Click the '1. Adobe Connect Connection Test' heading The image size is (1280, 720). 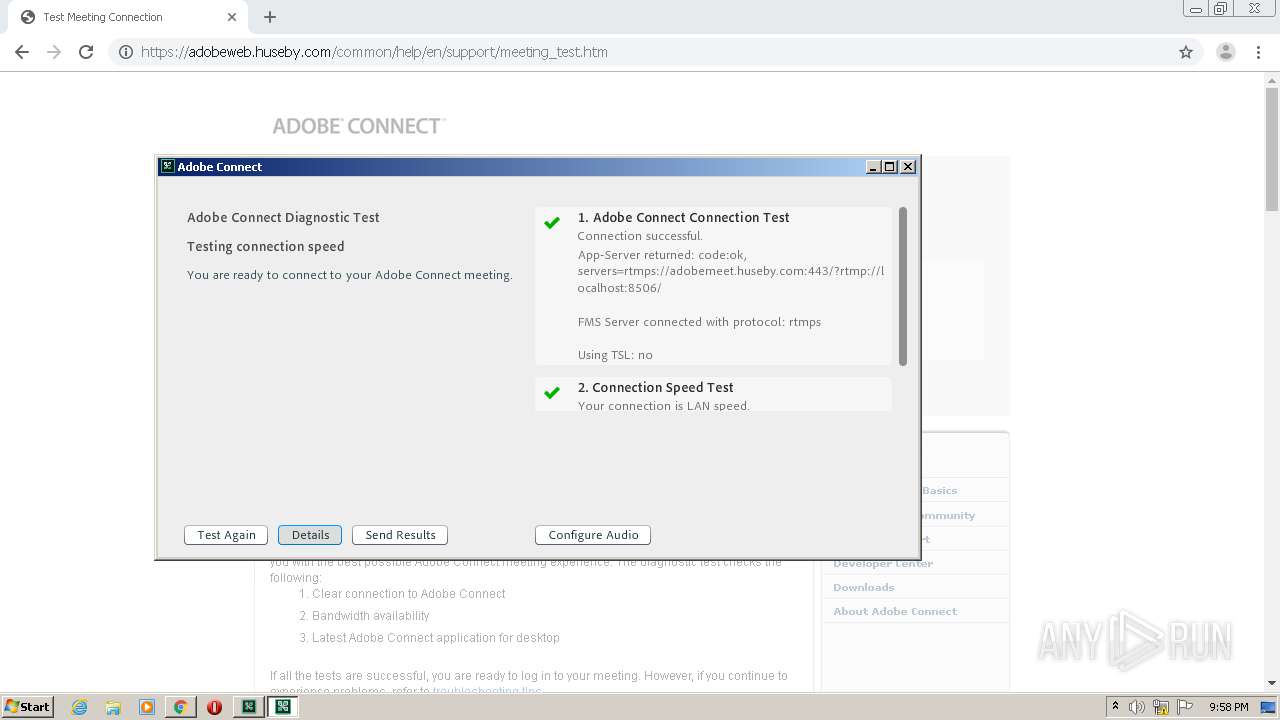[683, 217]
